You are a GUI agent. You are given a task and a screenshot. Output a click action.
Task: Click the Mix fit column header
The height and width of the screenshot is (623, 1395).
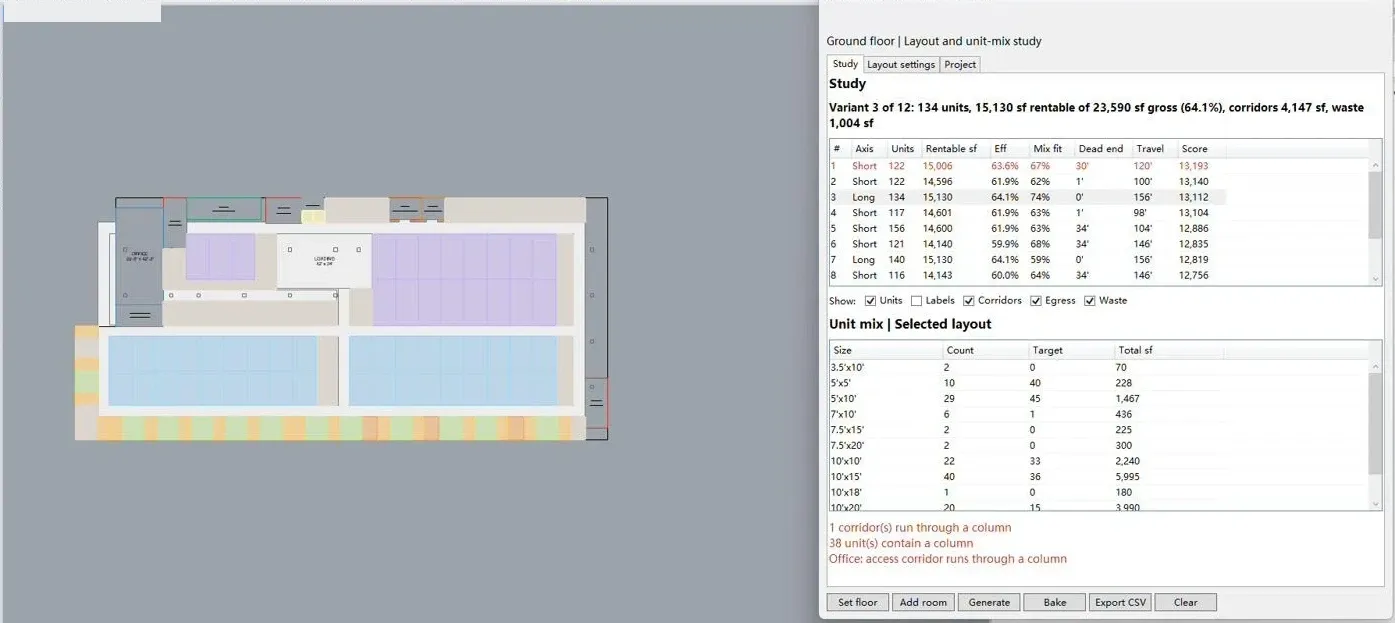coord(1051,149)
